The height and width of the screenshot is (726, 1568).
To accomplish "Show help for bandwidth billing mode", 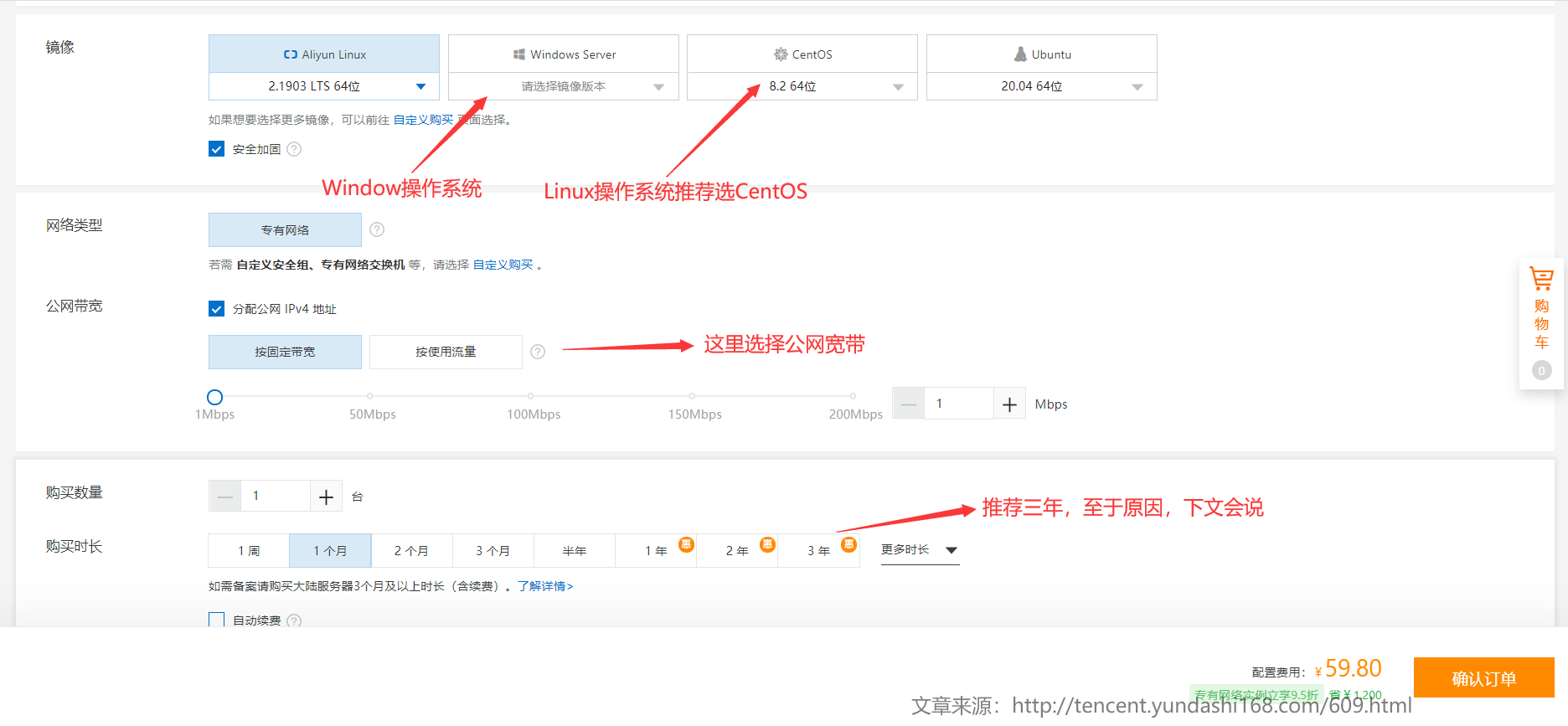I will [x=538, y=352].
